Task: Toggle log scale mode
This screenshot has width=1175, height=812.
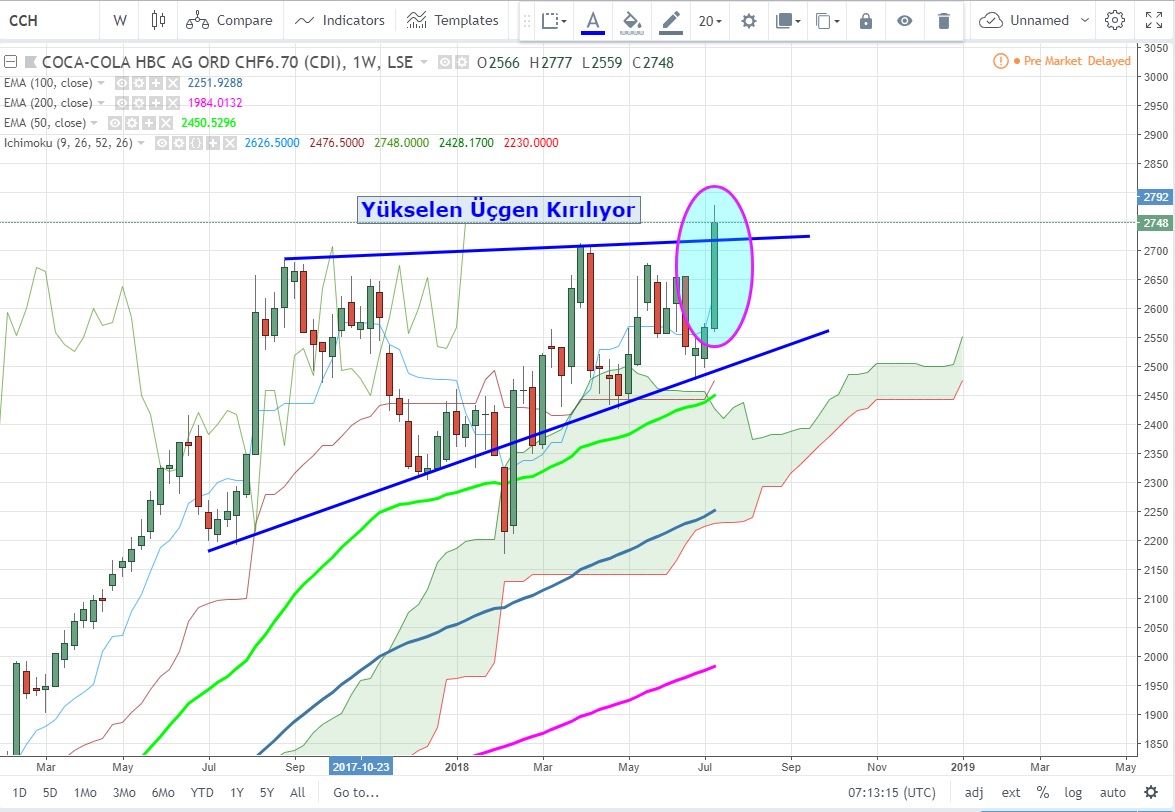Action: pos(1073,793)
